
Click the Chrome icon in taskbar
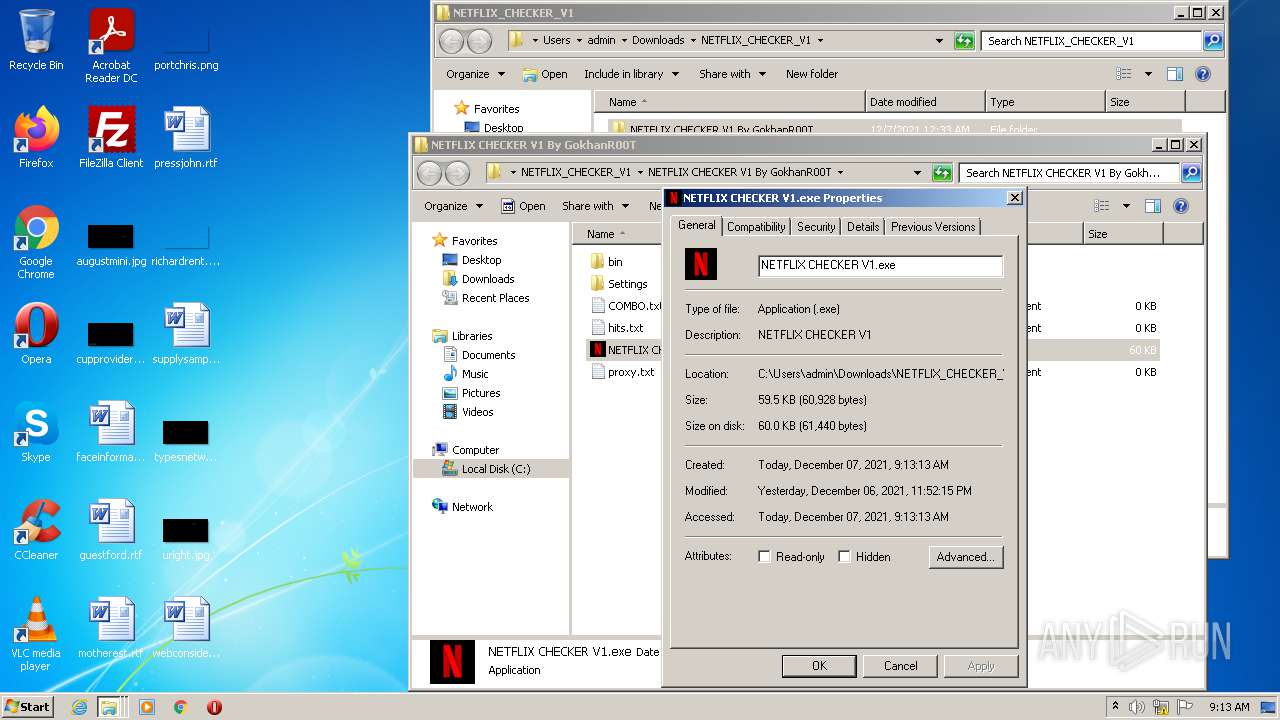click(x=181, y=707)
